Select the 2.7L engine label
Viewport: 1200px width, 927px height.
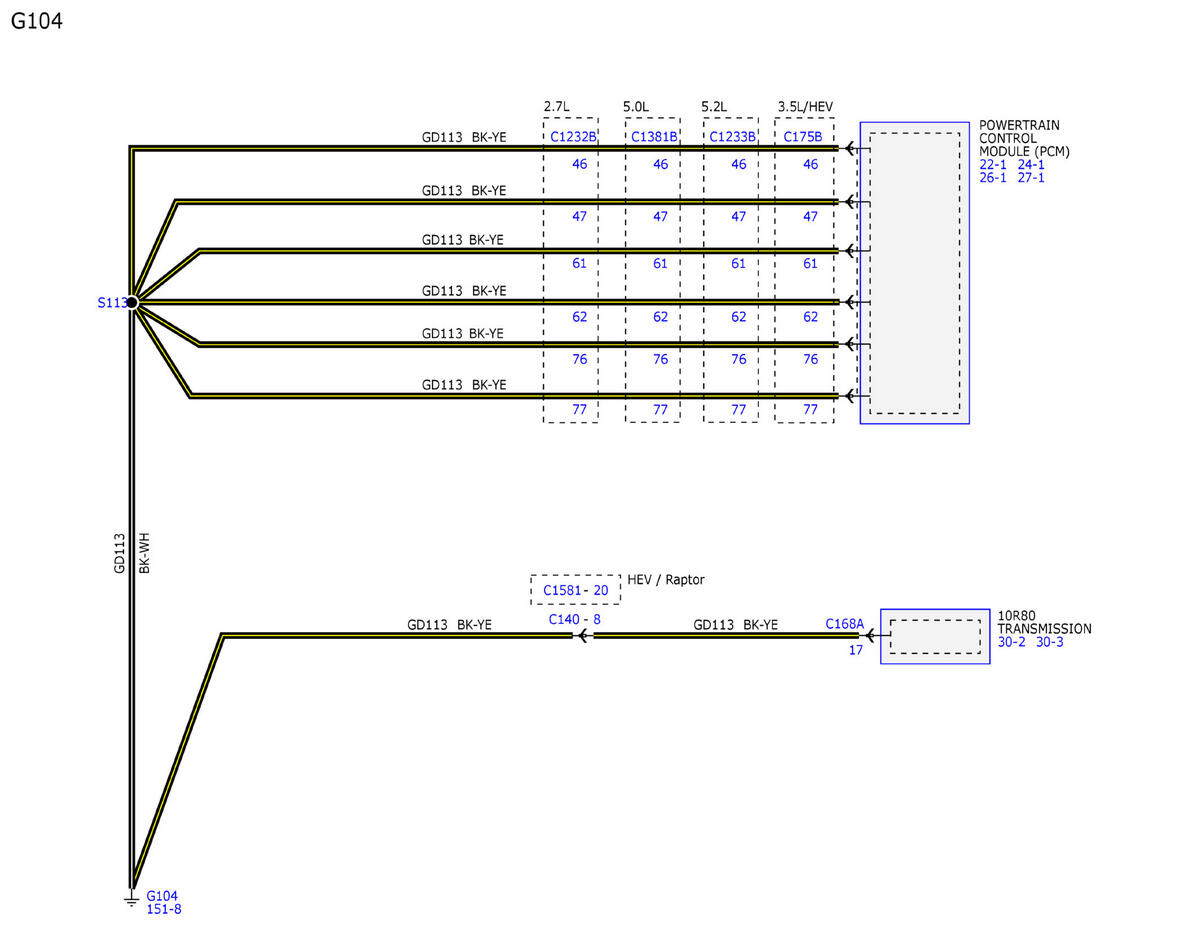click(557, 106)
